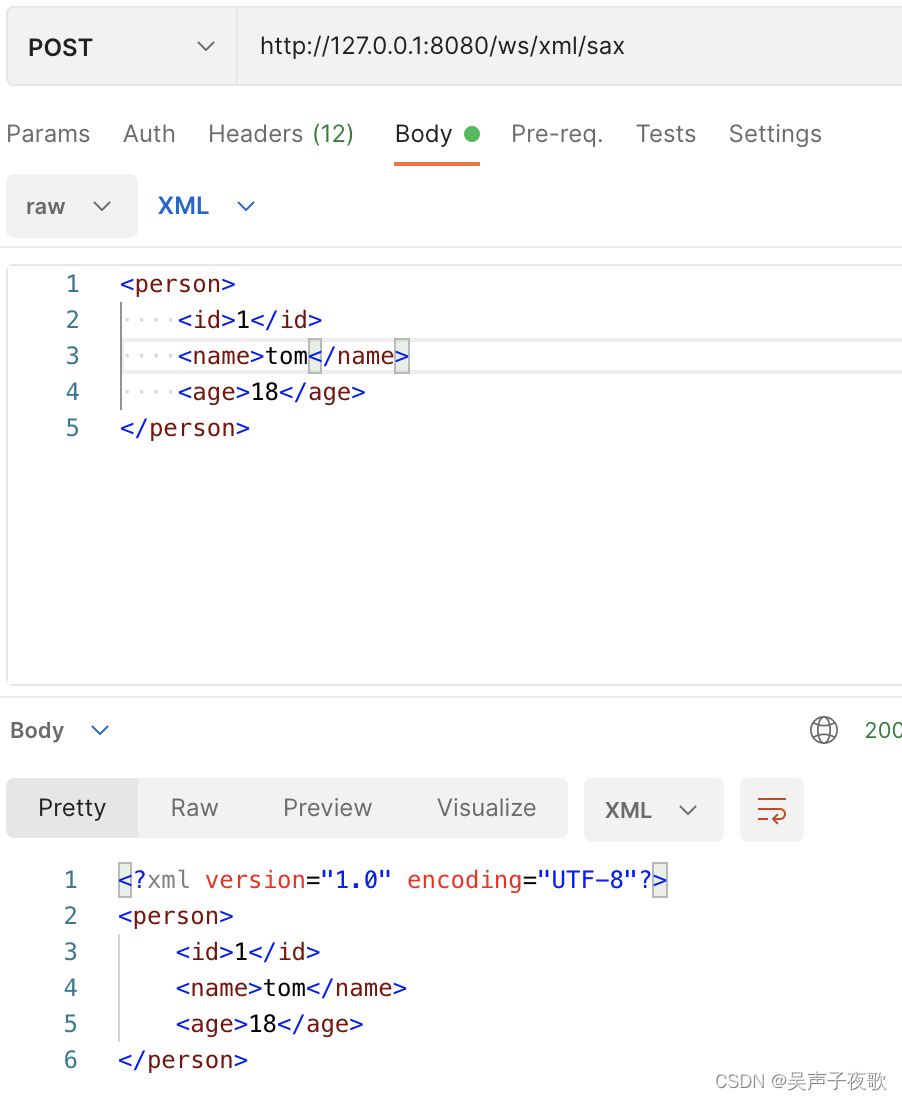Select the Raw response view
902x1100 pixels.
[194, 807]
